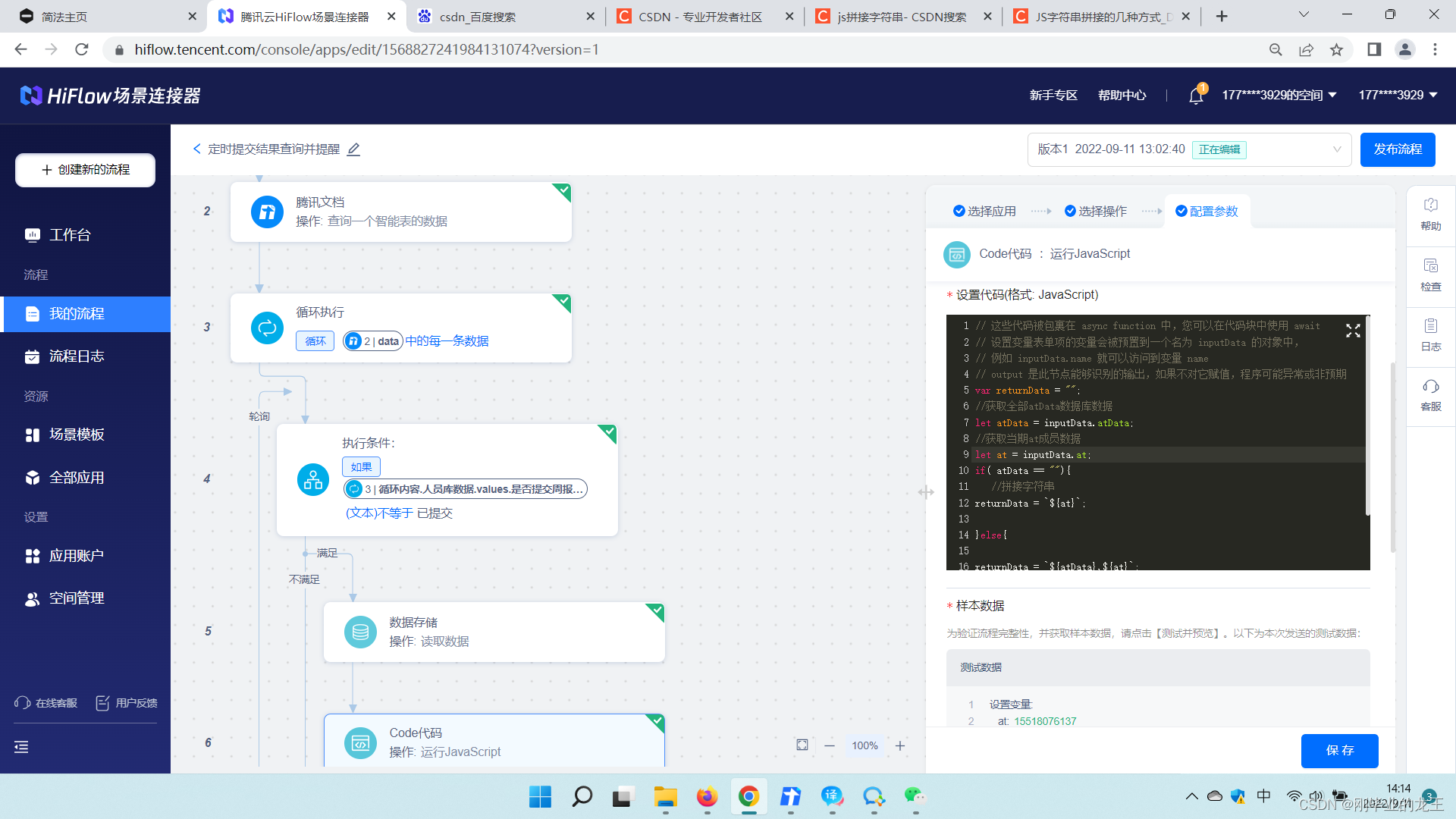Open the 检查 check panel icon
This screenshot has height=819, width=1456.
pos(1430,275)
